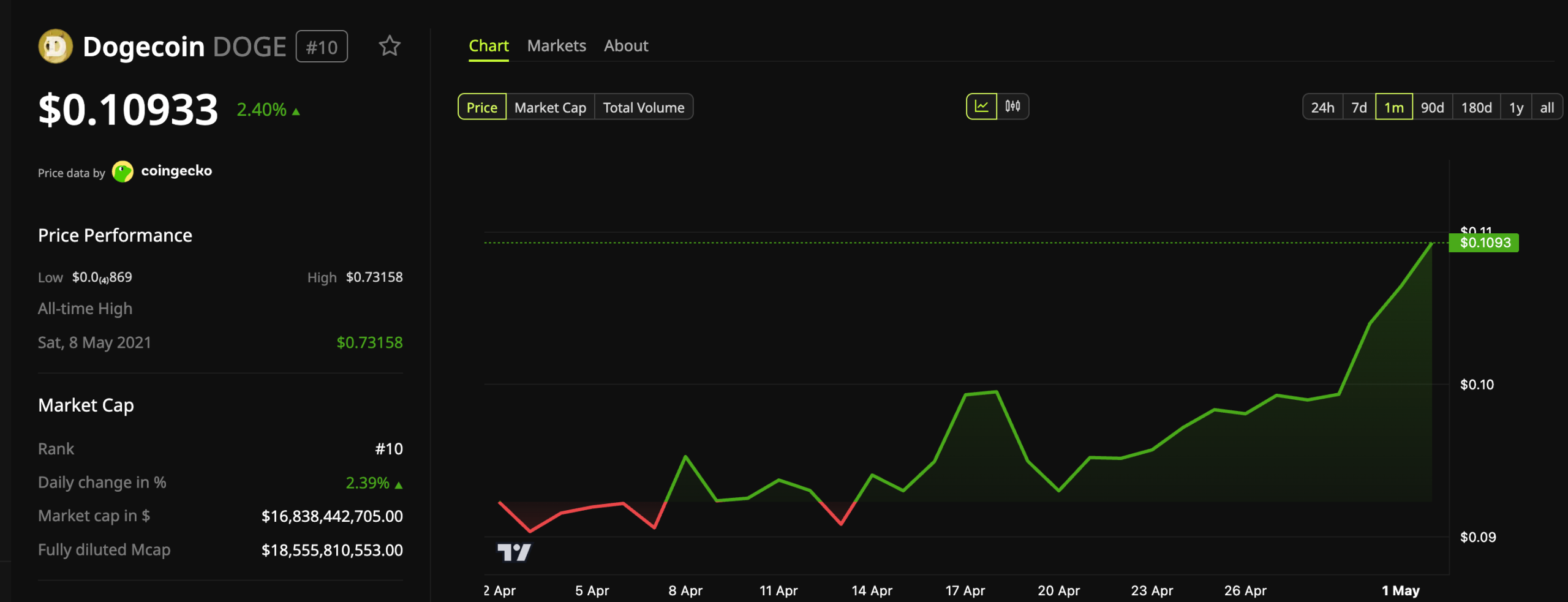The height and width of the screenshot is (602, 1568).
Task: Switch to line chart view icon
Action: [x=981, y=107]
